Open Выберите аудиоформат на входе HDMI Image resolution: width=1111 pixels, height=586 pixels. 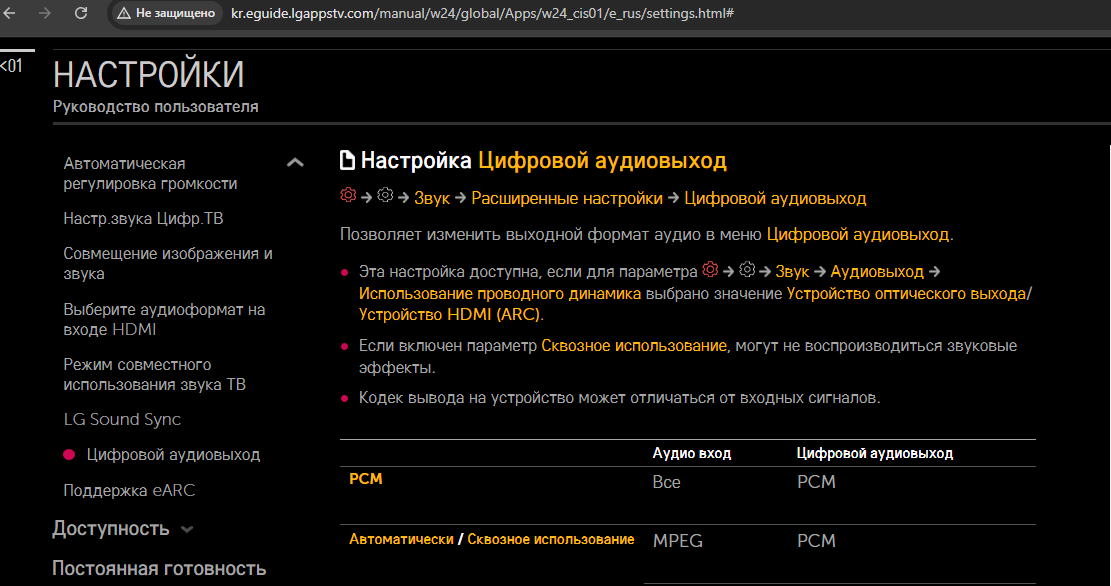coord(164,319)
